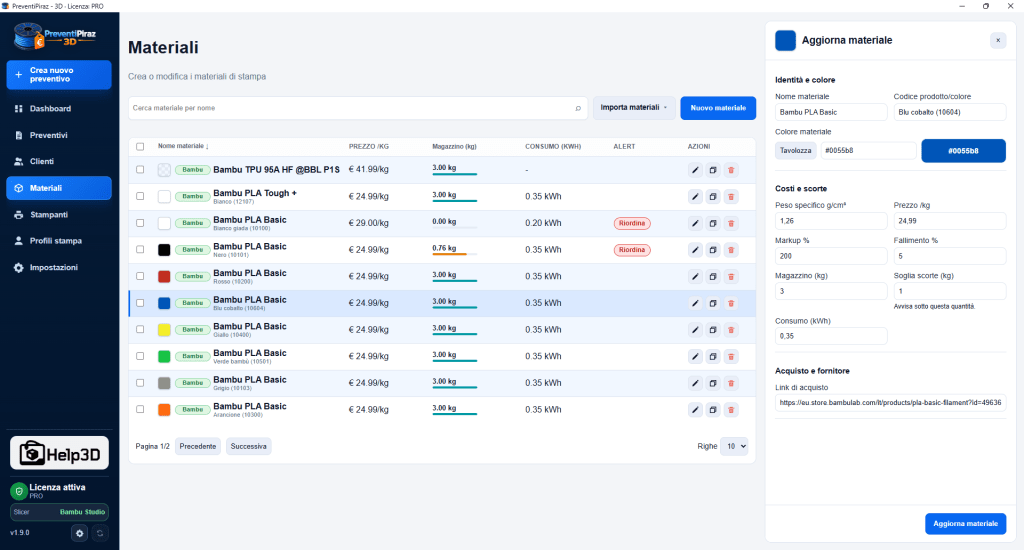Edit the Grigio PLA Basic material

point(695,383)
